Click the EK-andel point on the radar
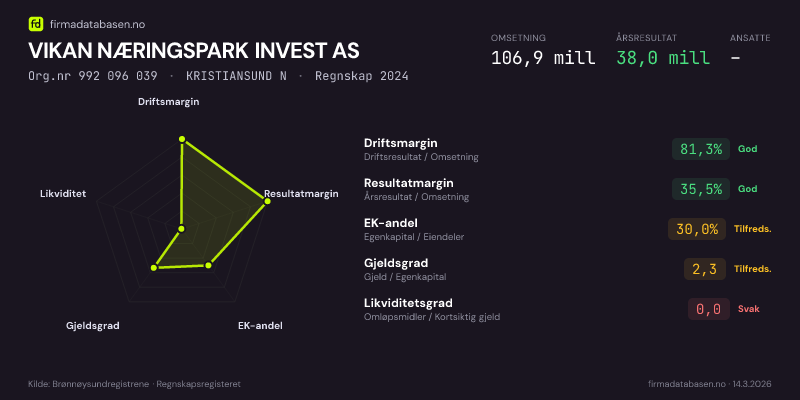The height and width of the screenshot is (400, 800). tap(208, 265)
